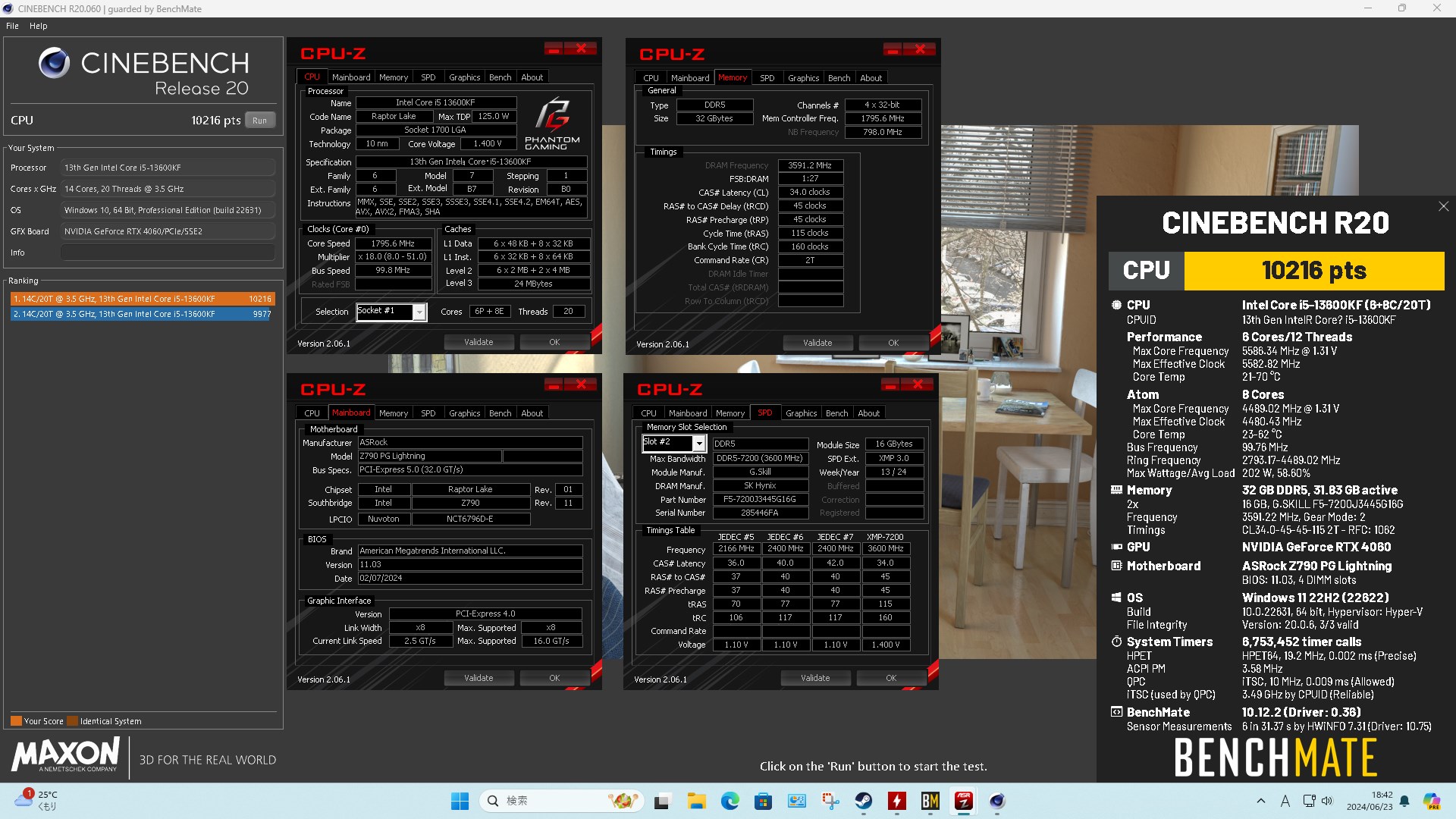1456x819 pixels.
Task: Switch to Cinebench taskbar icon
Action: pos(996,801)
